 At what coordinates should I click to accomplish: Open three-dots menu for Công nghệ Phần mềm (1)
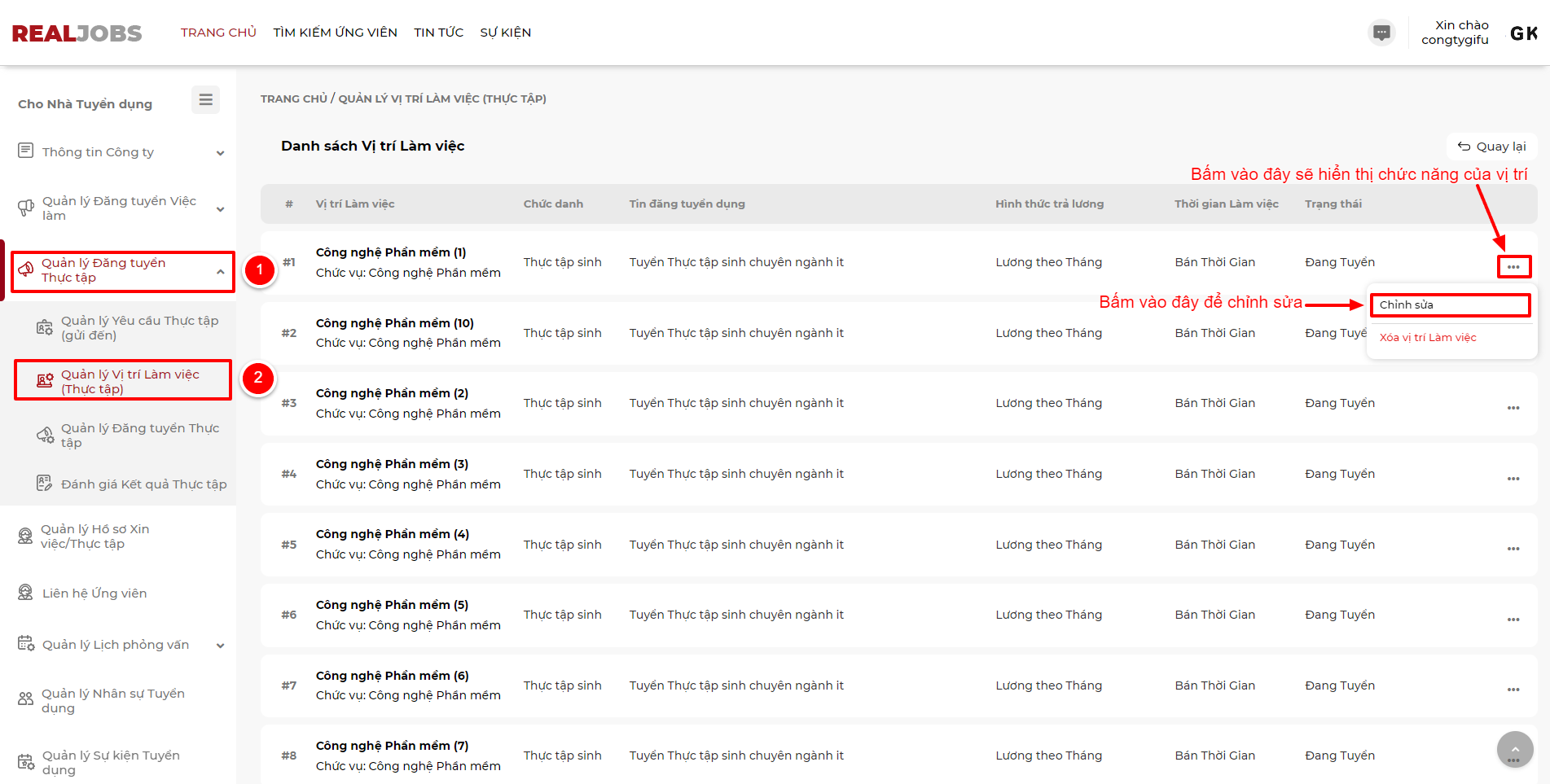point(1513,267)
